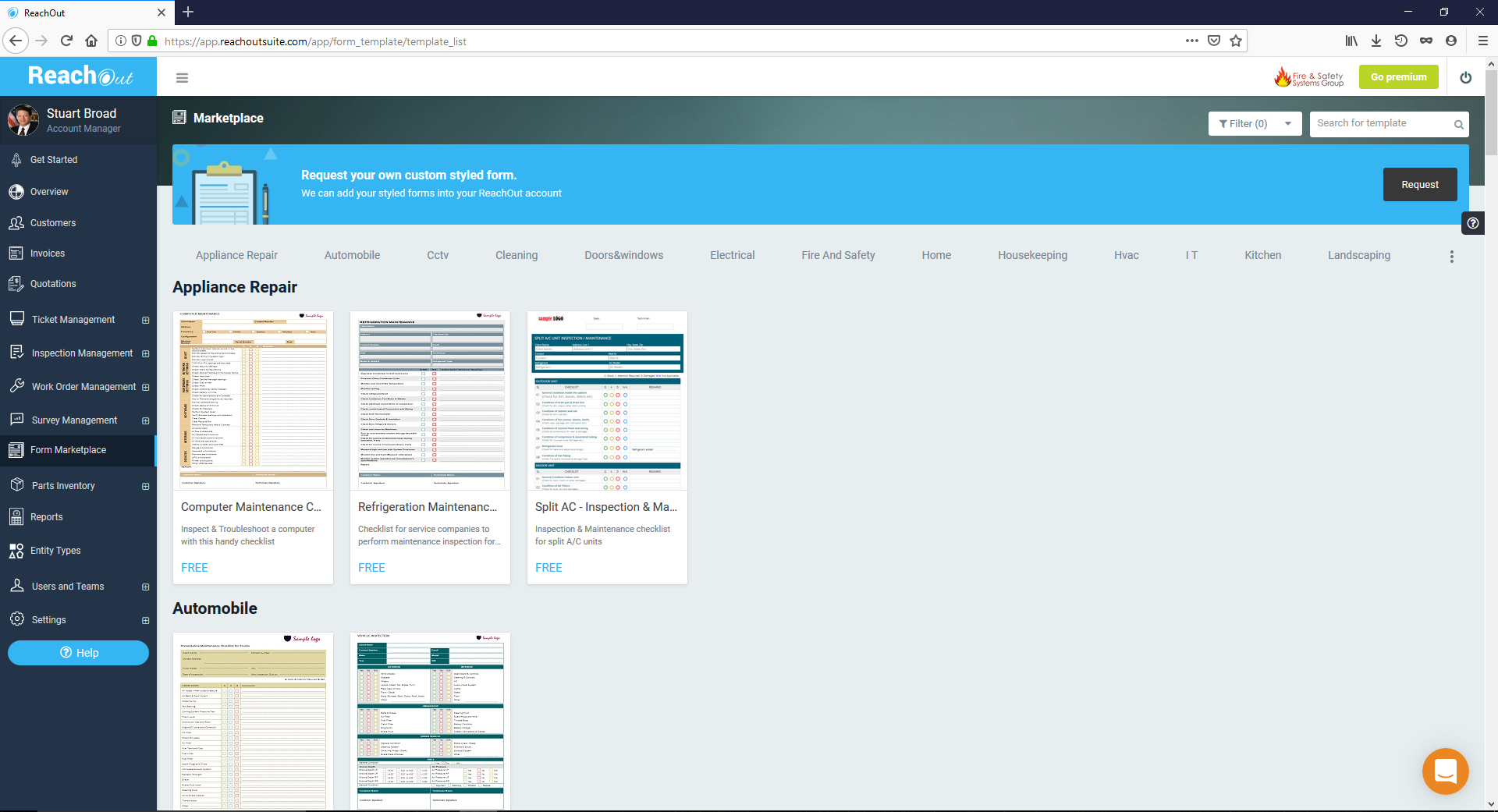Image resolution: width=1498 pixels, height=812 pixels.
Task: Open Split AC Inspection template thumbnail
Action: 607,400
